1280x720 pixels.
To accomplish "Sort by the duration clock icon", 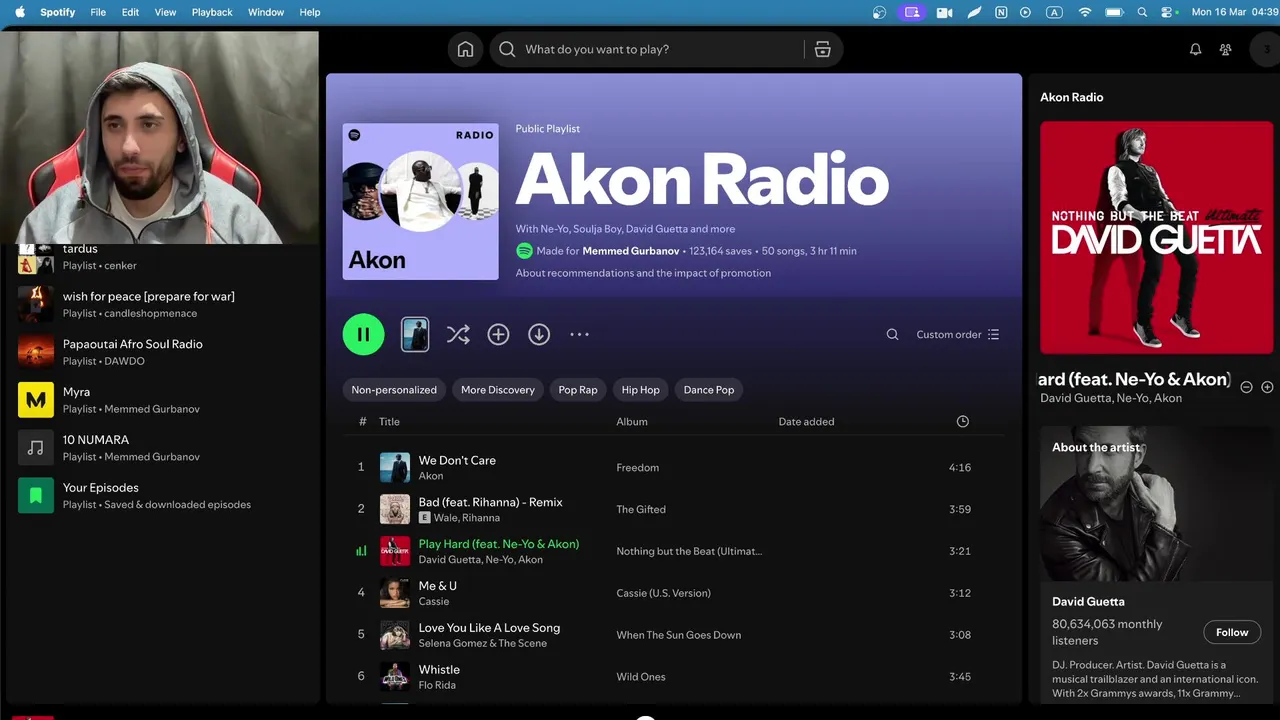I will tap(962, 422).
